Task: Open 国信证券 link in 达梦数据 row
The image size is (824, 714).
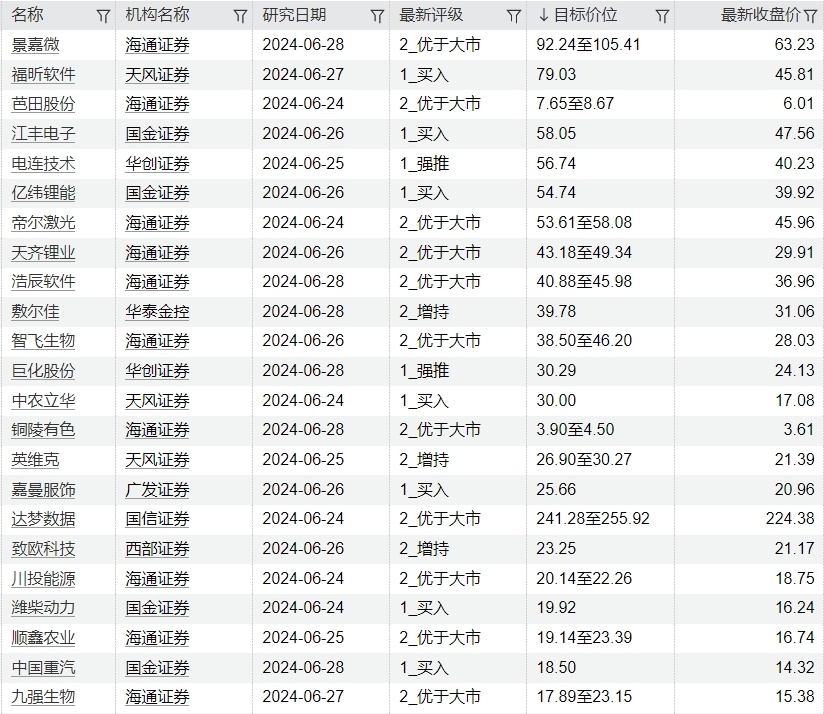Action: pos(157,519)
